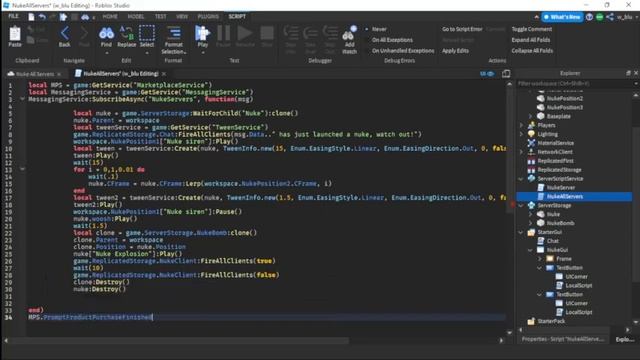Select NukeServer script in Explorer
This screenshot has width=640, height=360.
coord(560,188)
